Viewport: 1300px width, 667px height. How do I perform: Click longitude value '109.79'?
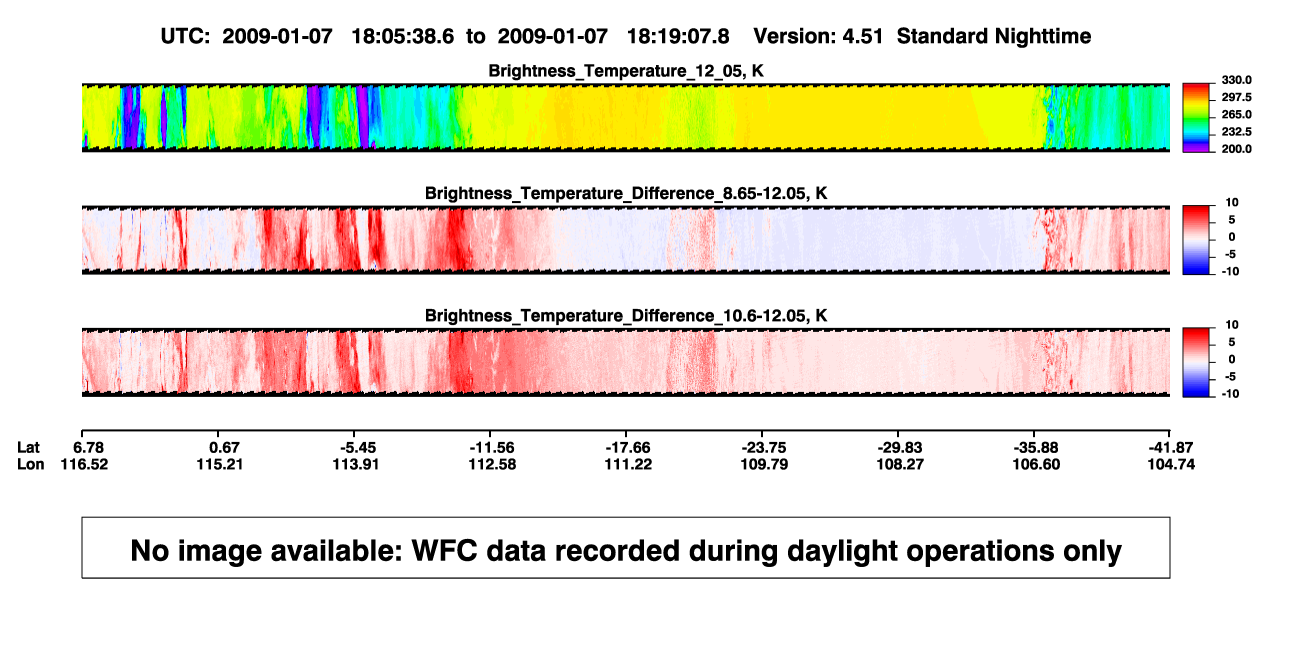[763, 464]
